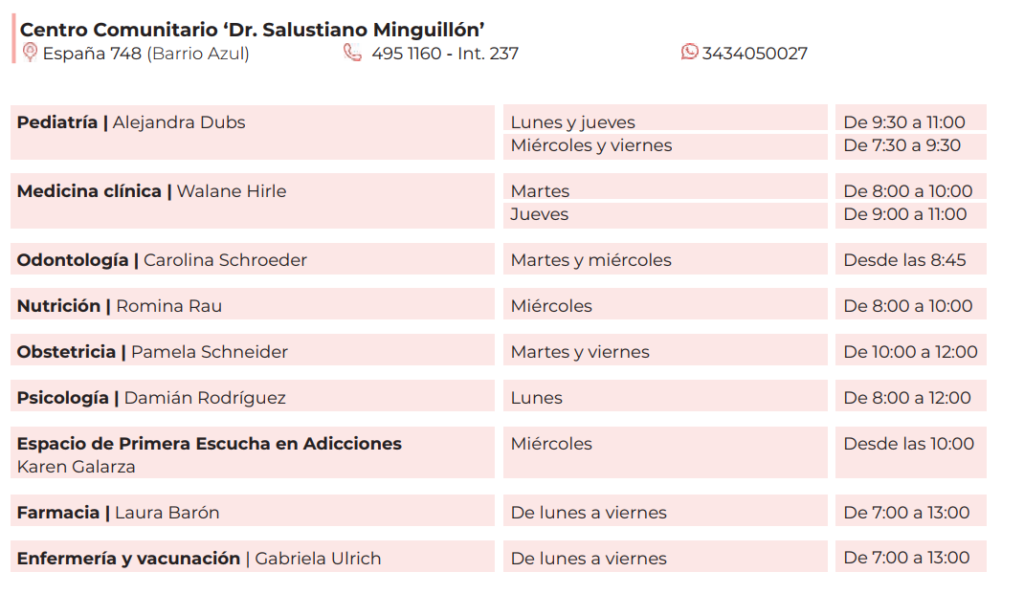Click address España 748 (Barrio Azul)
This screenshot has height=594, width=1024.
[x=146, y=54]
